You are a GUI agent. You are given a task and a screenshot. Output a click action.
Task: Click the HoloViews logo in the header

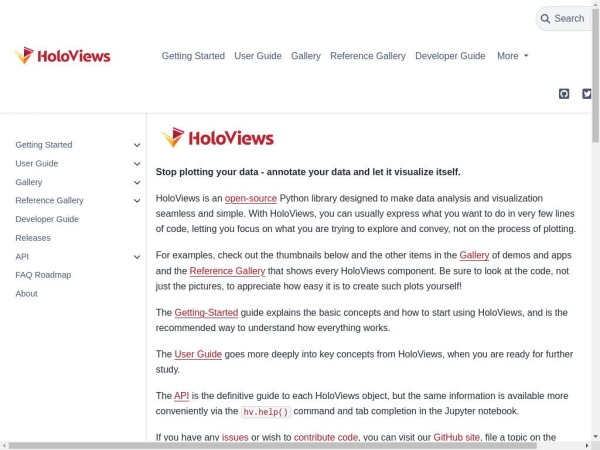click(x=62, y=56)
